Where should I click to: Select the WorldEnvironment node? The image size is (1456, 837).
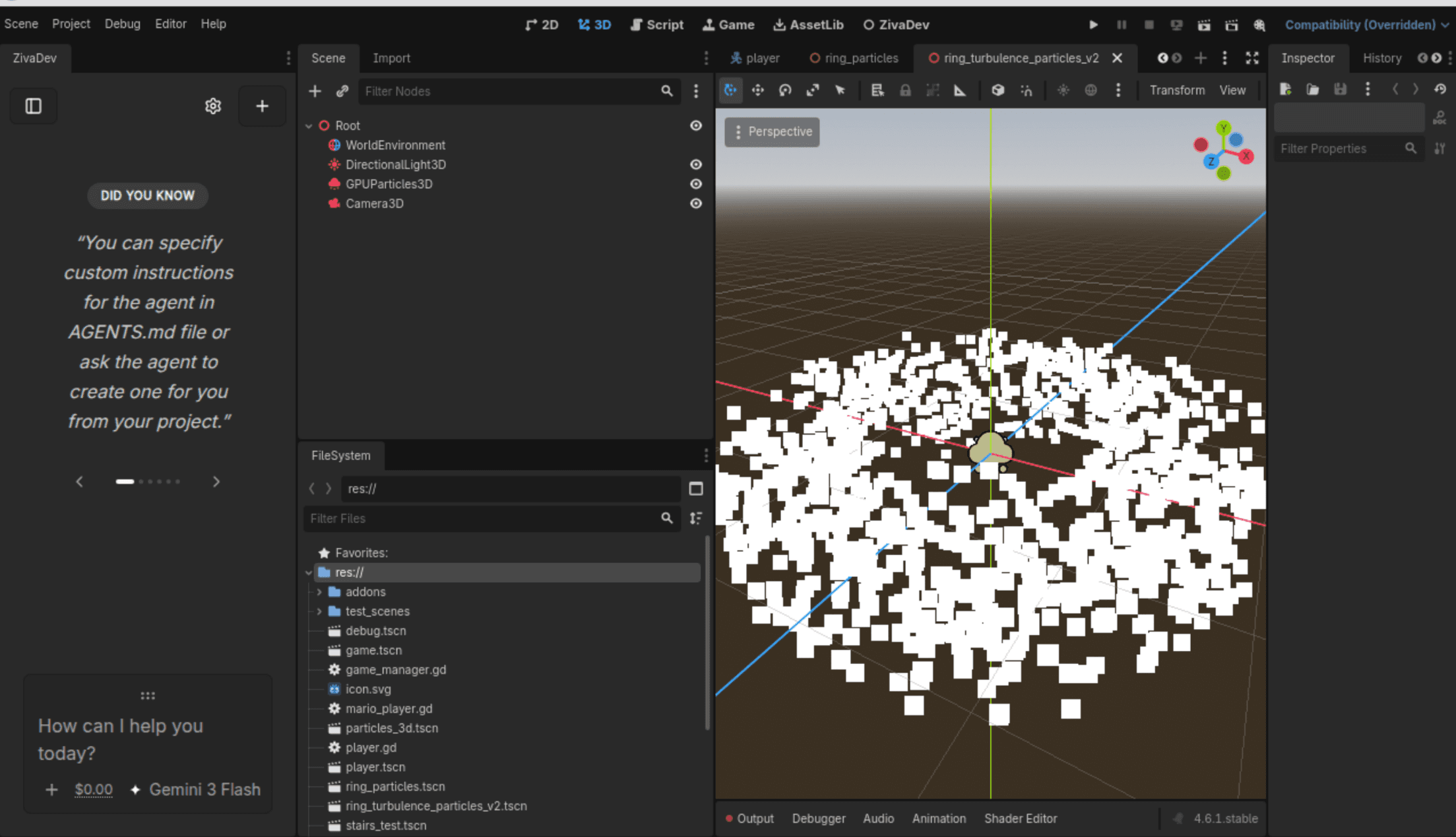395,145
